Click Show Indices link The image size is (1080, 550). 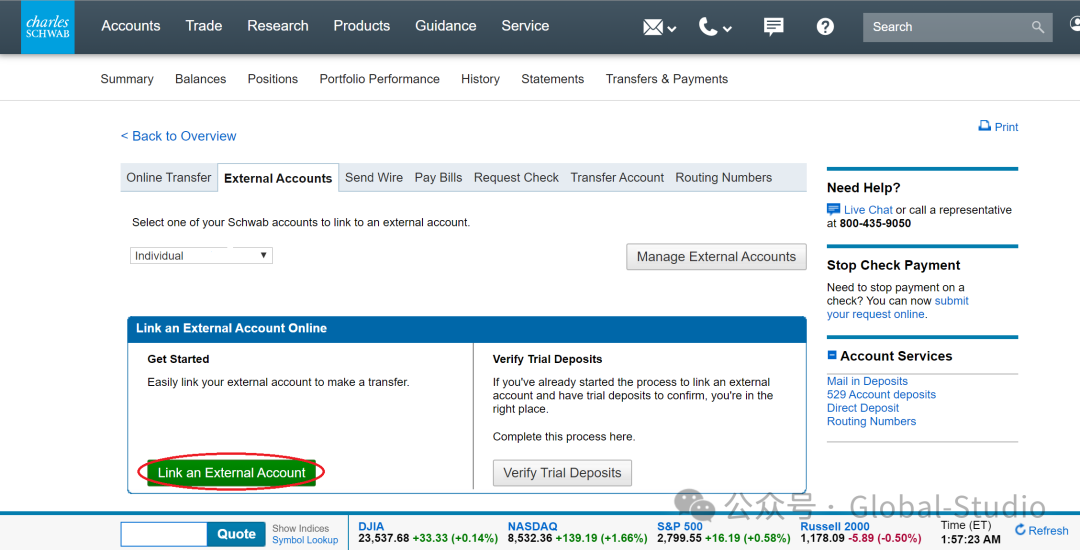pyautogui.click(x=300, y=529)
